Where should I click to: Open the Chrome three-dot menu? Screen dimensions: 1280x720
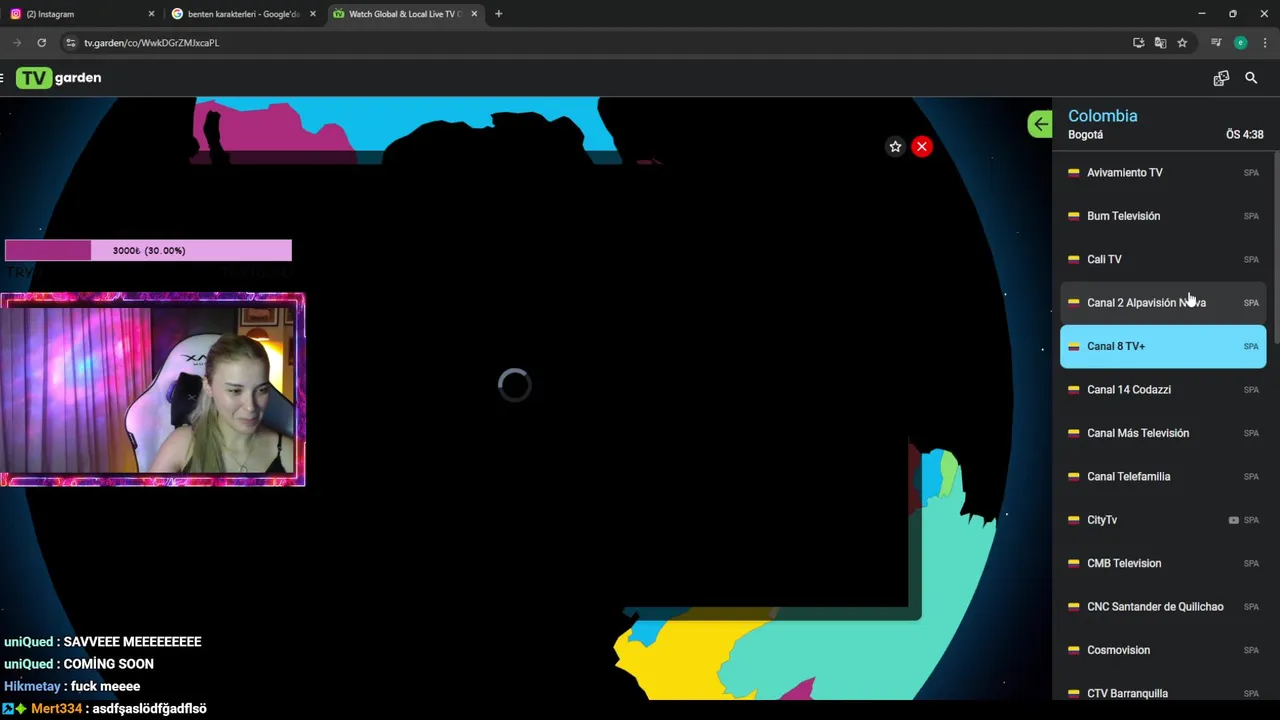tap(1265, 43)
